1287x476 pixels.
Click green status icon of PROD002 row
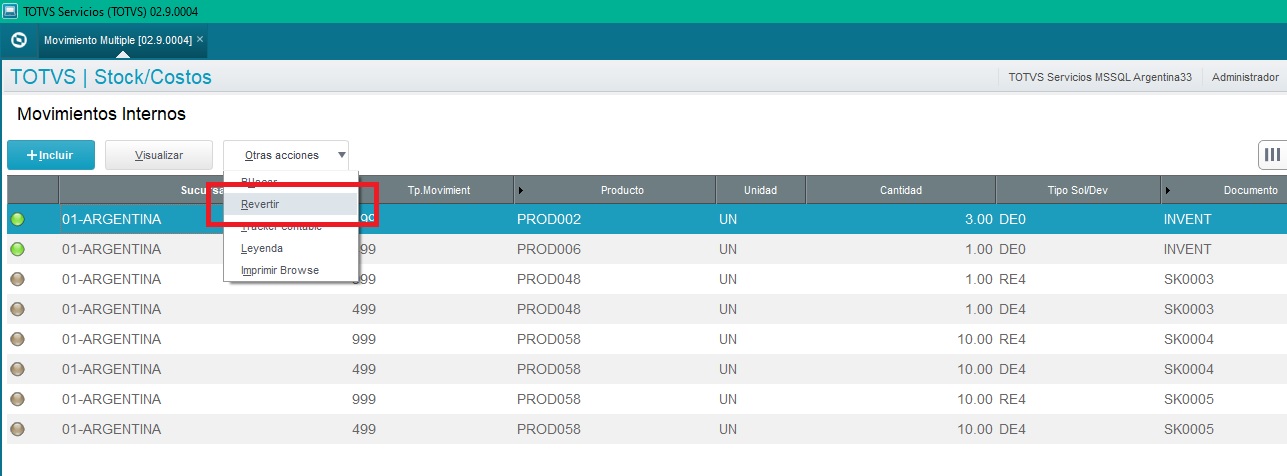tap(17, 219)
